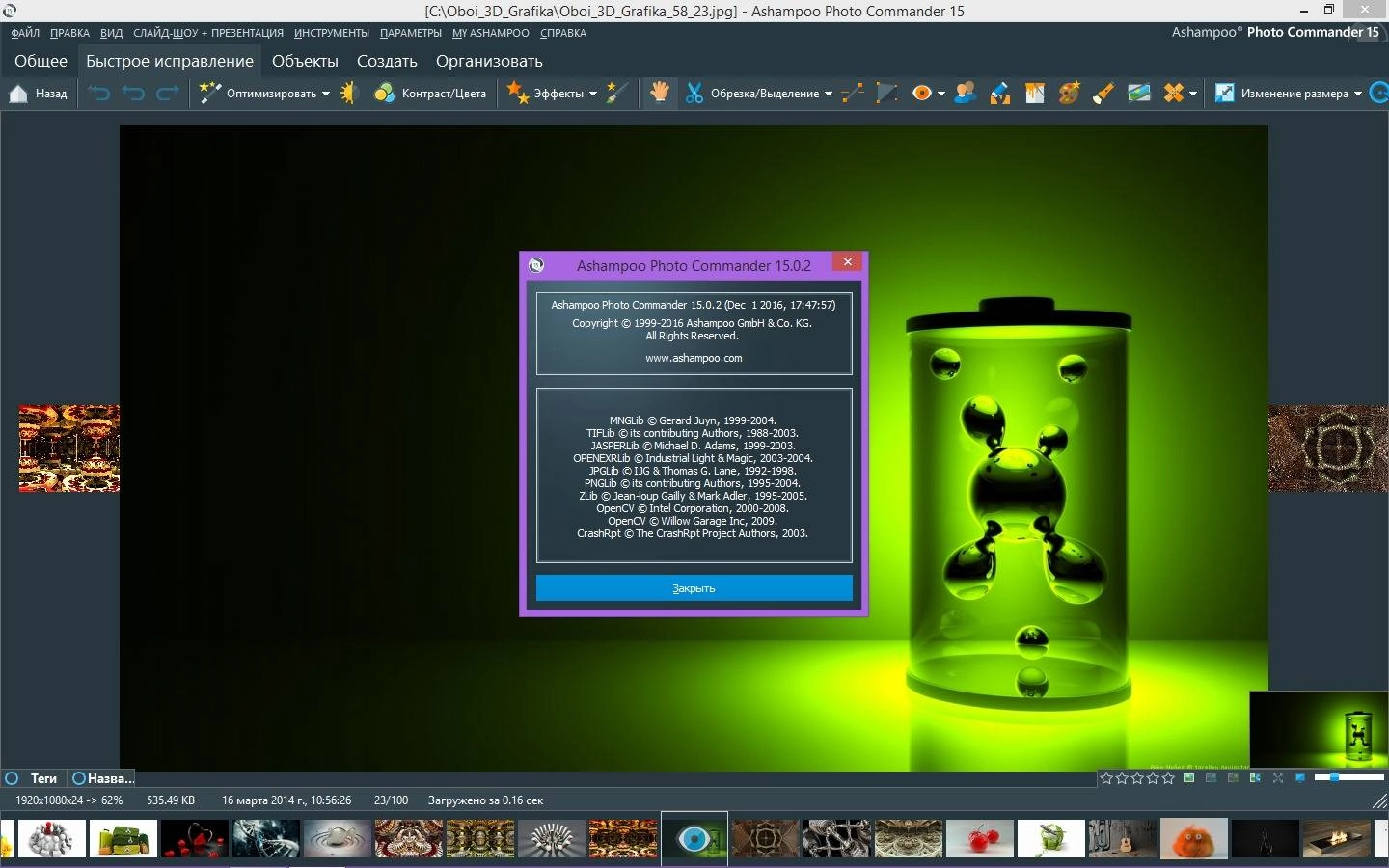1389x868 pixels.
Task: Click the Обрезка/Выделение scissors icon
Action: click(694, 94)
